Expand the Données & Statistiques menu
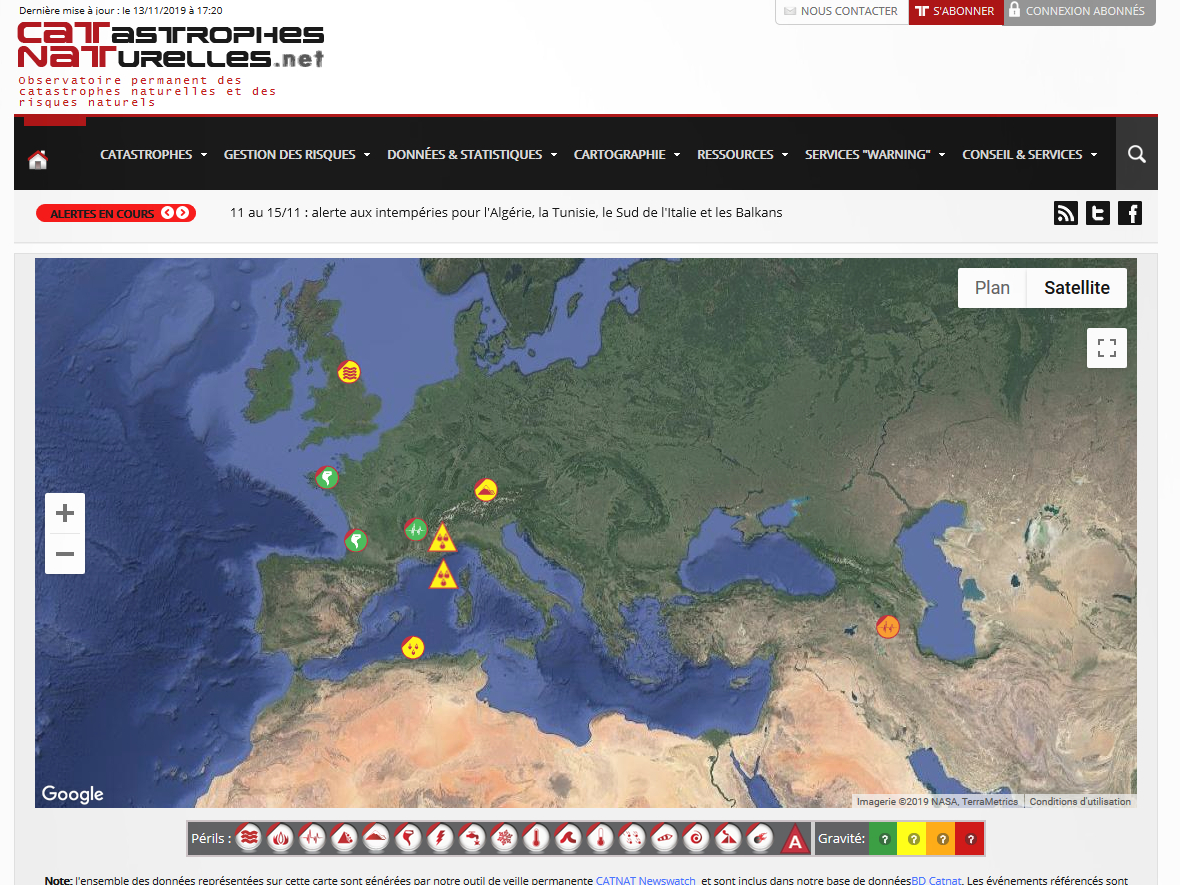This screenshot has width=1180, height=885. 472,154
